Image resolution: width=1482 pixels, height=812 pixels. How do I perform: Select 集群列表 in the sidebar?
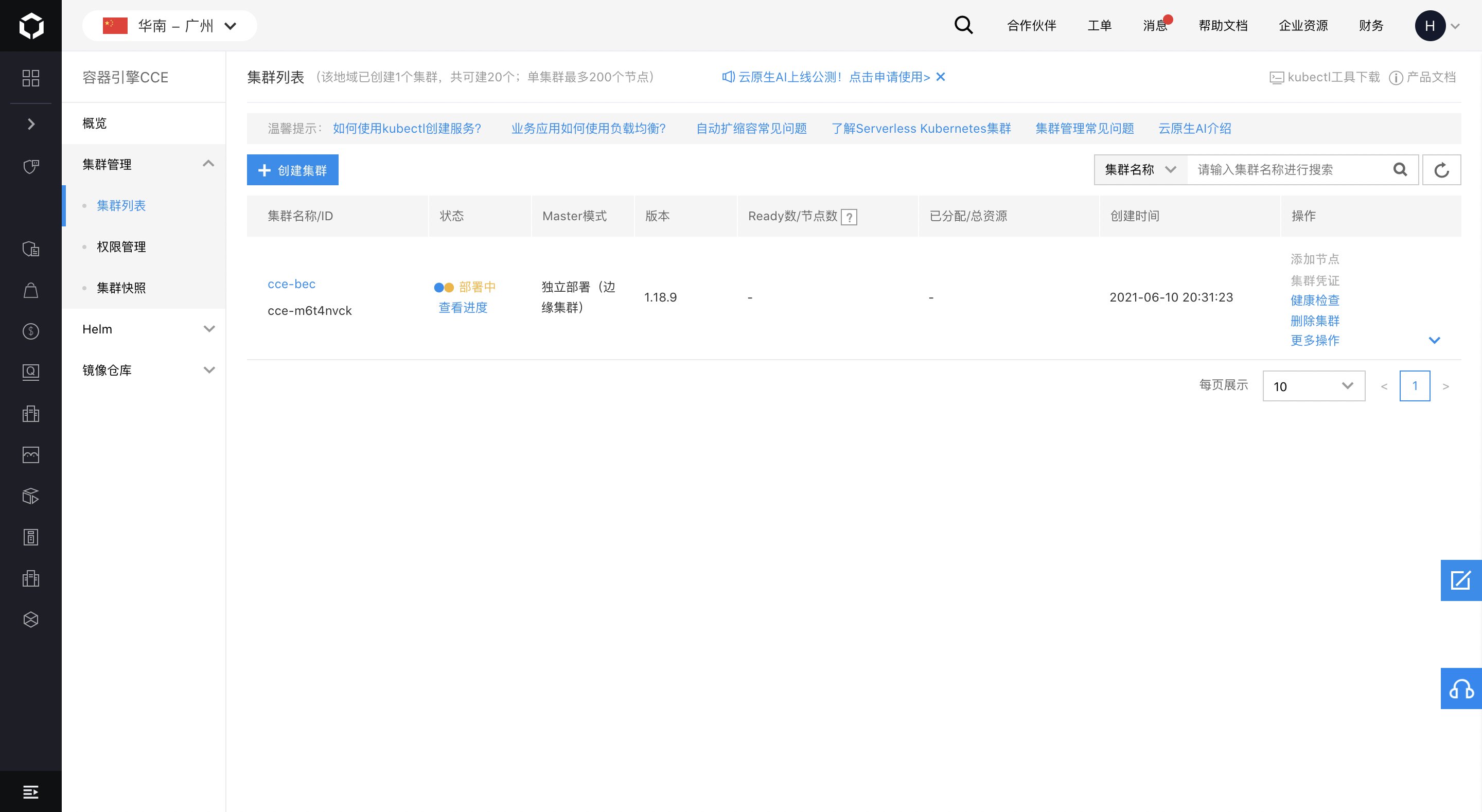(x=121, y=205)
